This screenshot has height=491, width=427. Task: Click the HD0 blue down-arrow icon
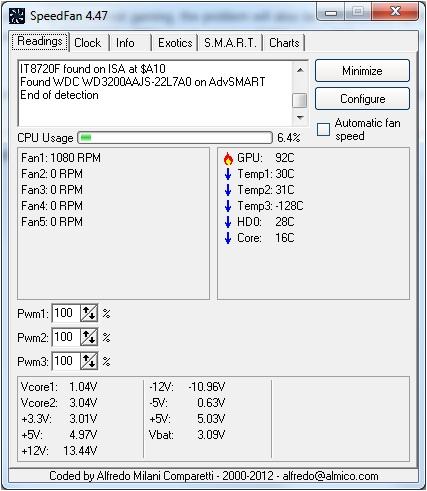pos(228,222)
